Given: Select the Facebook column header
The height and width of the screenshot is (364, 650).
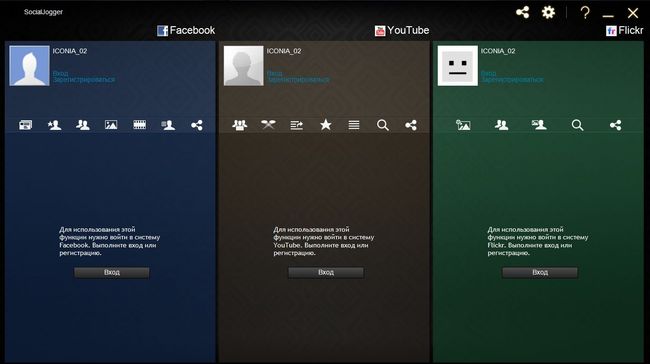Looking at the screenshot, I should pyautogui.click(x=186, y=30).
